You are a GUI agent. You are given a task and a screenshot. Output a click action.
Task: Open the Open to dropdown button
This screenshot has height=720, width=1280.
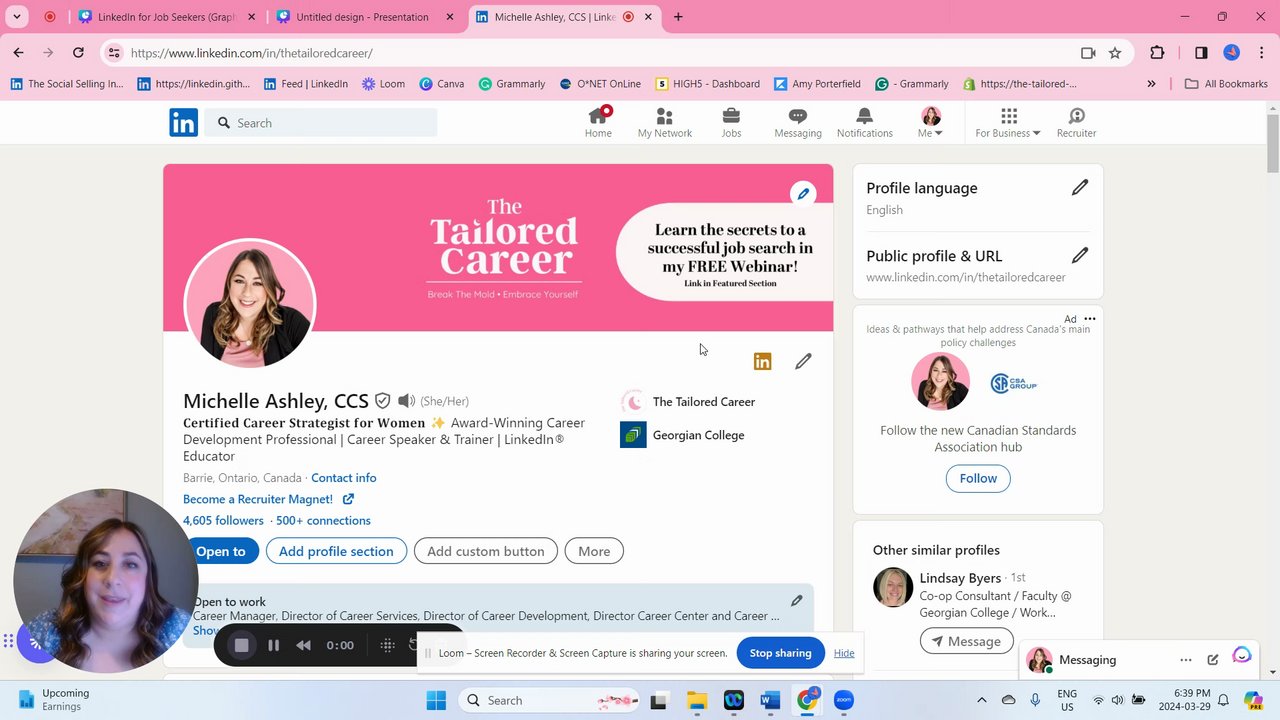point(221,551)
